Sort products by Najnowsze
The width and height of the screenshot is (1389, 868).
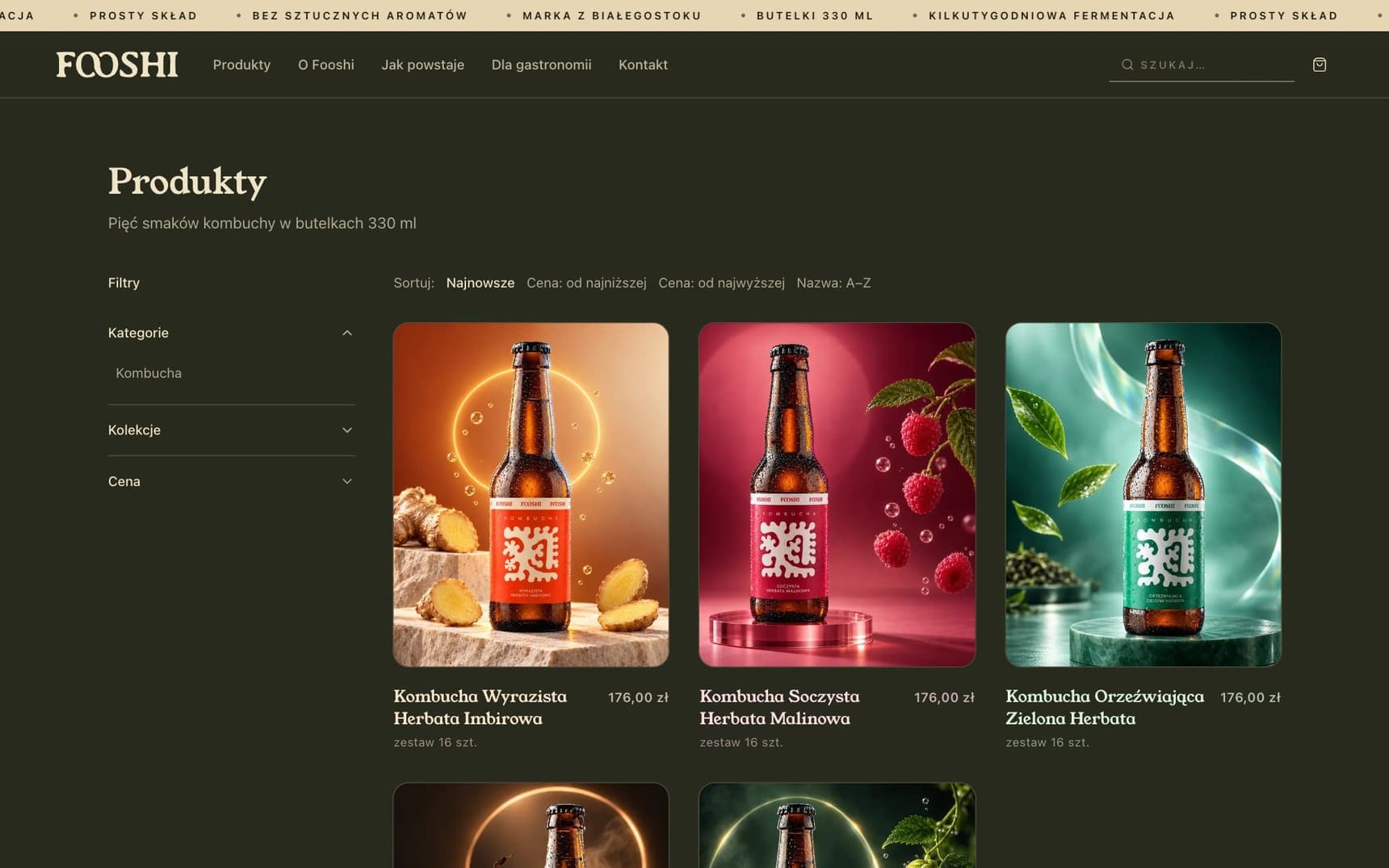pos(480,283)
